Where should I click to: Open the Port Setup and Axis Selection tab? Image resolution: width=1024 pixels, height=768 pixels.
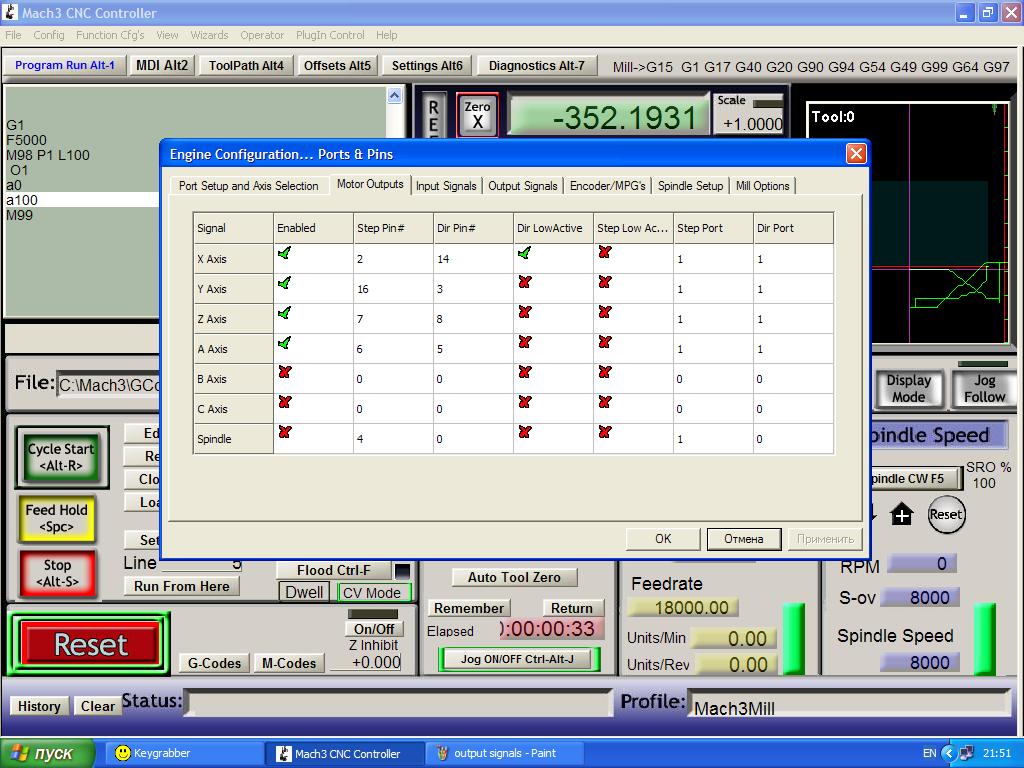(x=248, y=185)
